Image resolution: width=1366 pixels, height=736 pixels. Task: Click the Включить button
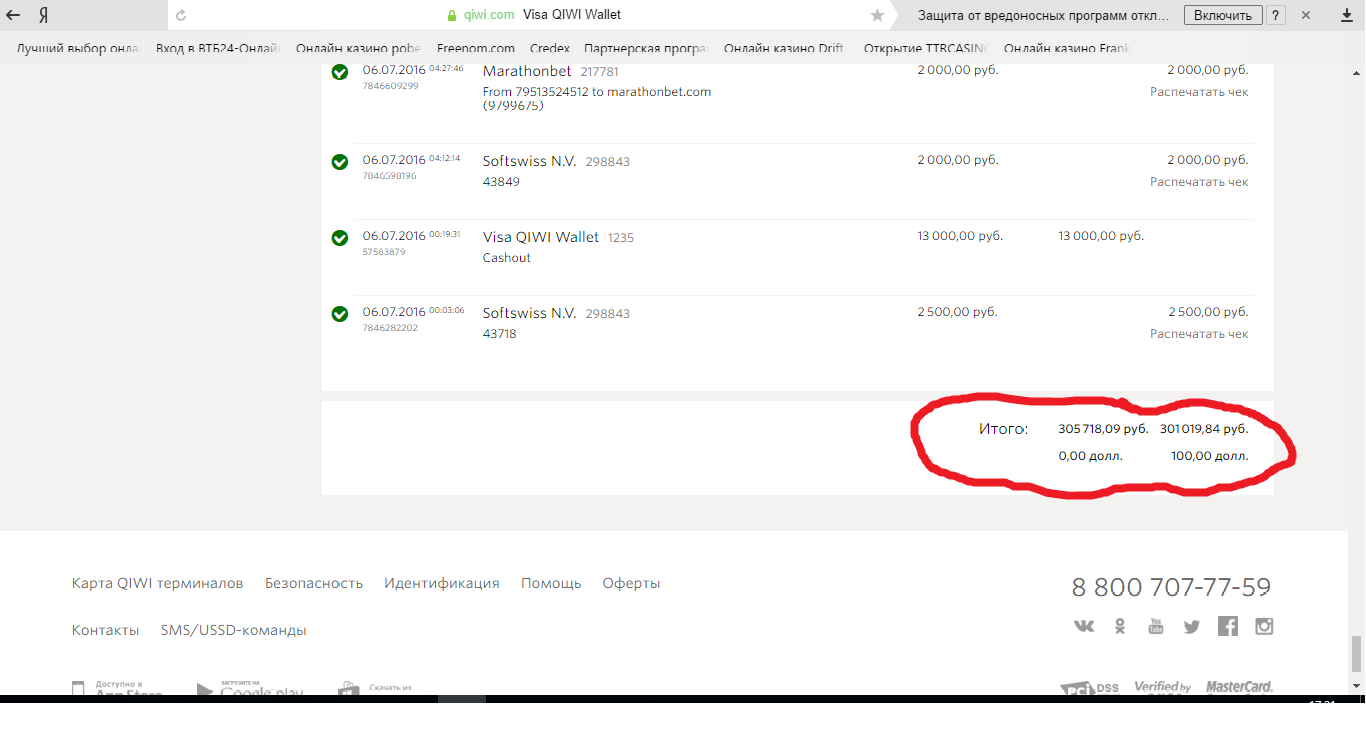point(1222,15)
